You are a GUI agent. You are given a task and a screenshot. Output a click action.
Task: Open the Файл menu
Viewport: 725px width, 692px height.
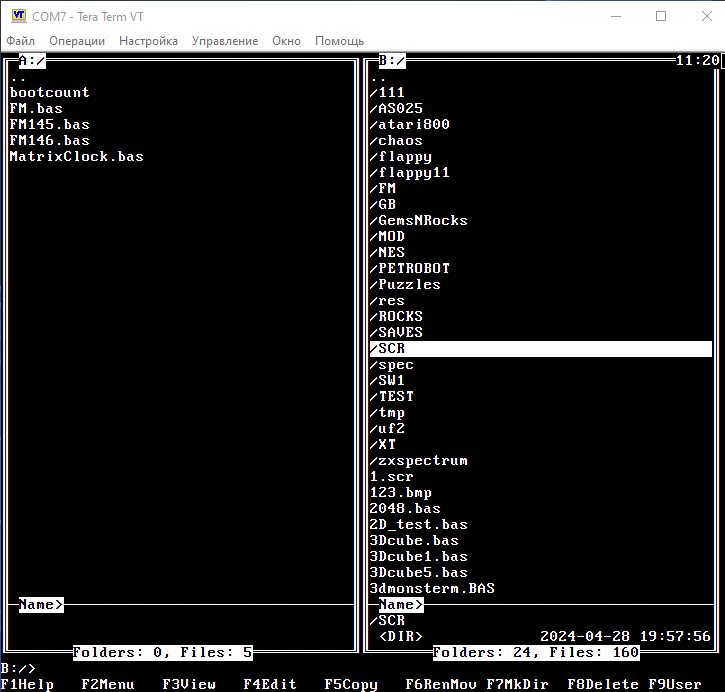click(x=21, y=41)
